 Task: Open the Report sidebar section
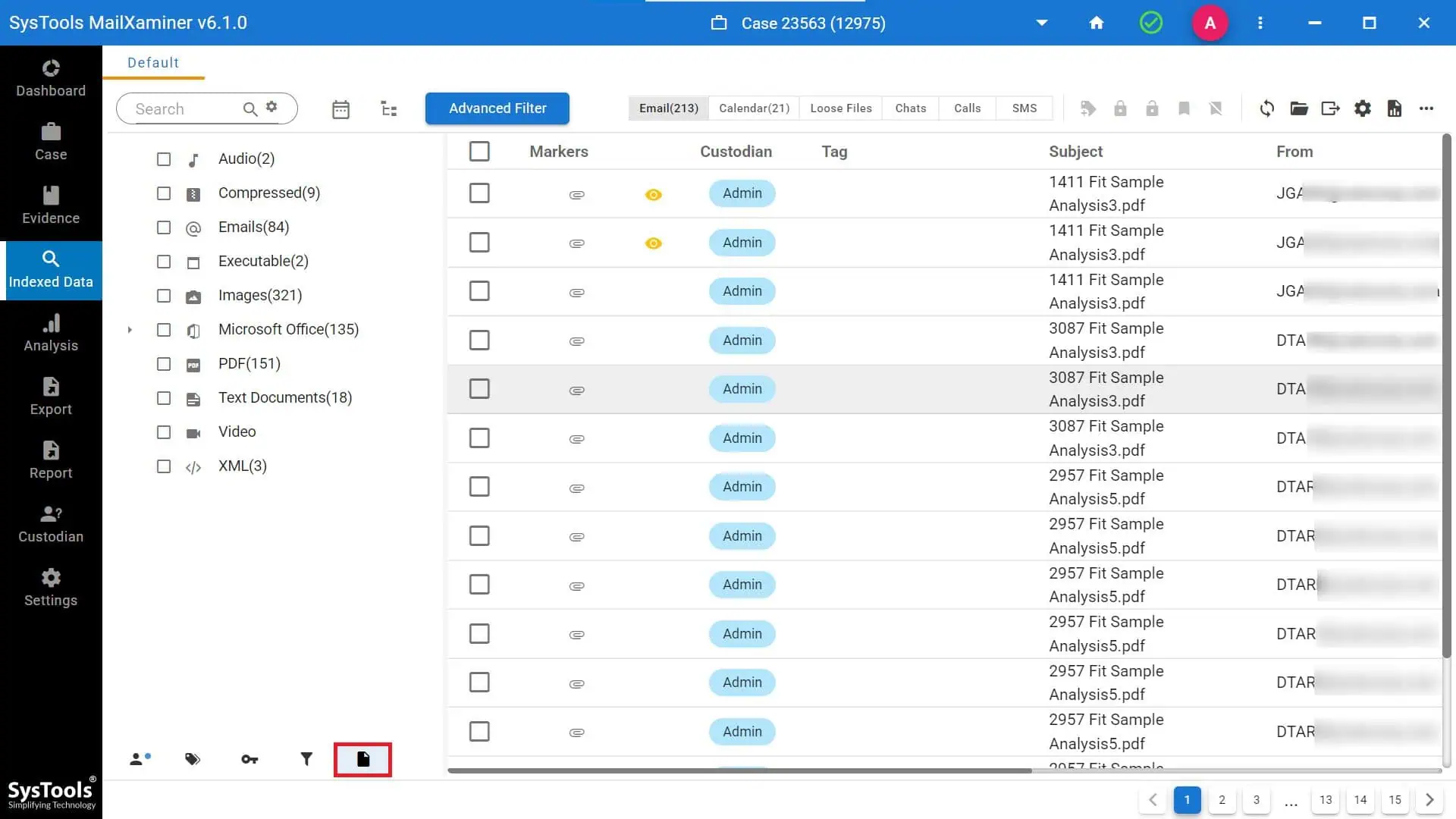51,460
